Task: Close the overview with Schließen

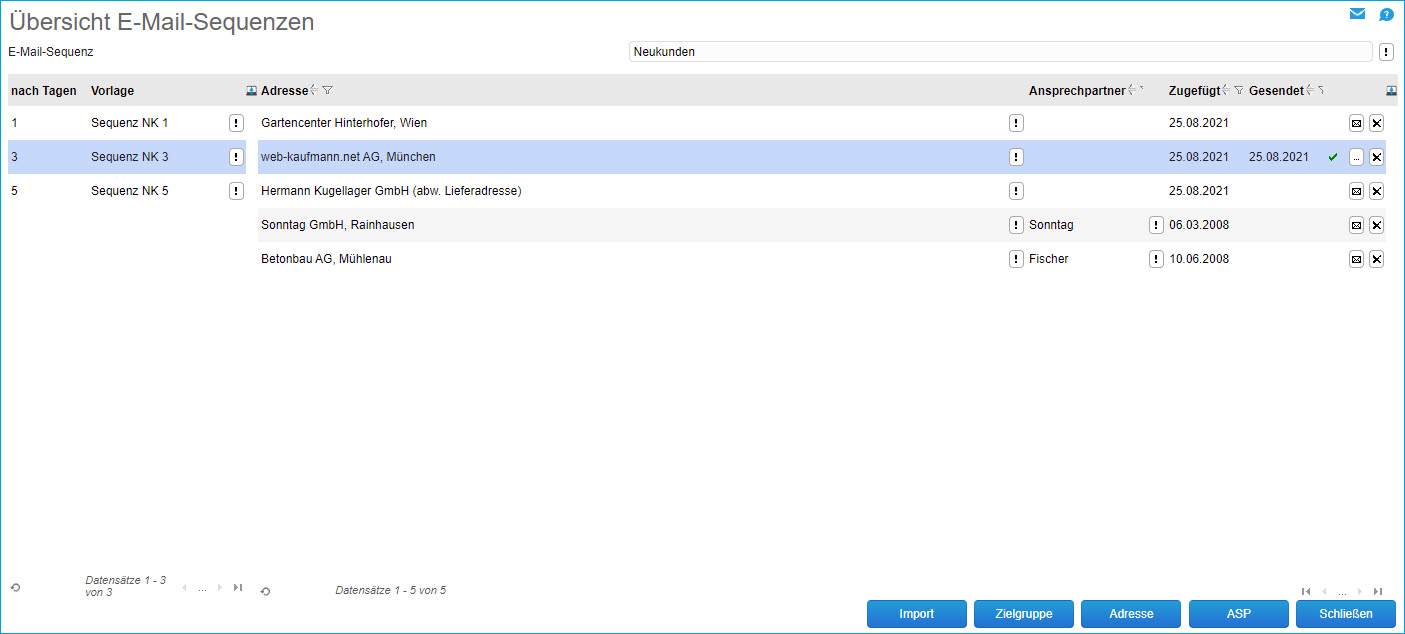Action: [x=1345, y=614]
